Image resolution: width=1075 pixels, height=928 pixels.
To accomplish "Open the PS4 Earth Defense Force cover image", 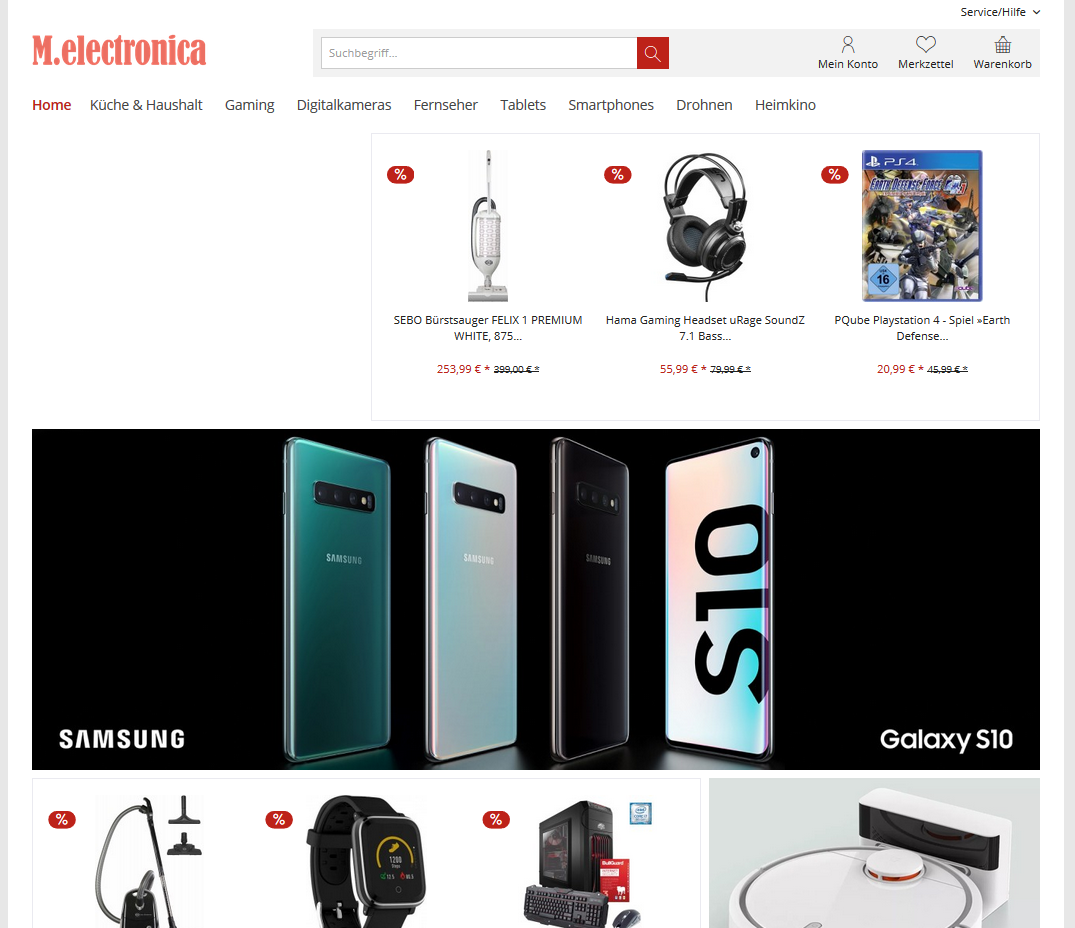I will [x=922, y=225].
